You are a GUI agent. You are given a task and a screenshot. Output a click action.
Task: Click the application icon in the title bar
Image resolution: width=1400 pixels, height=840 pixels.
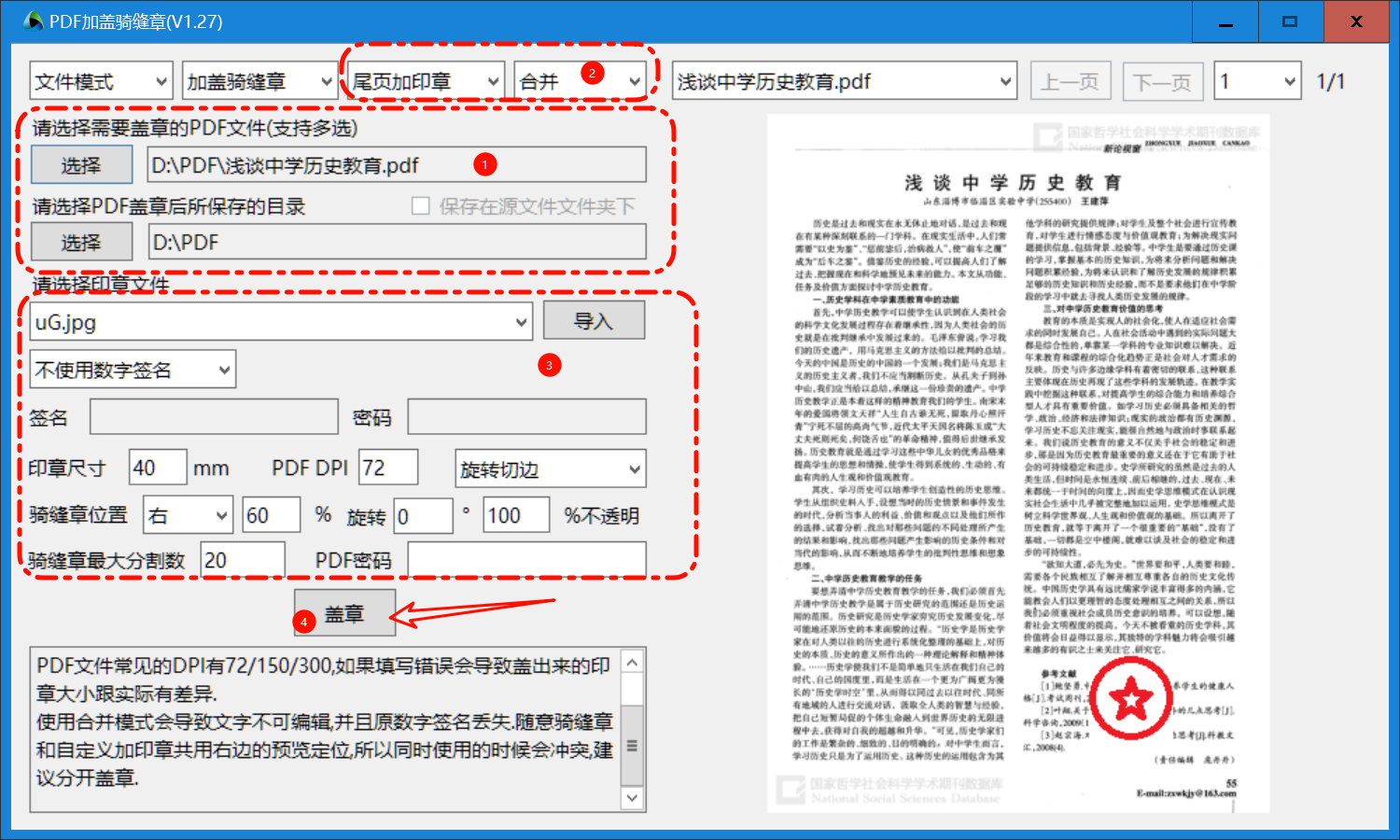click(33, 21)
